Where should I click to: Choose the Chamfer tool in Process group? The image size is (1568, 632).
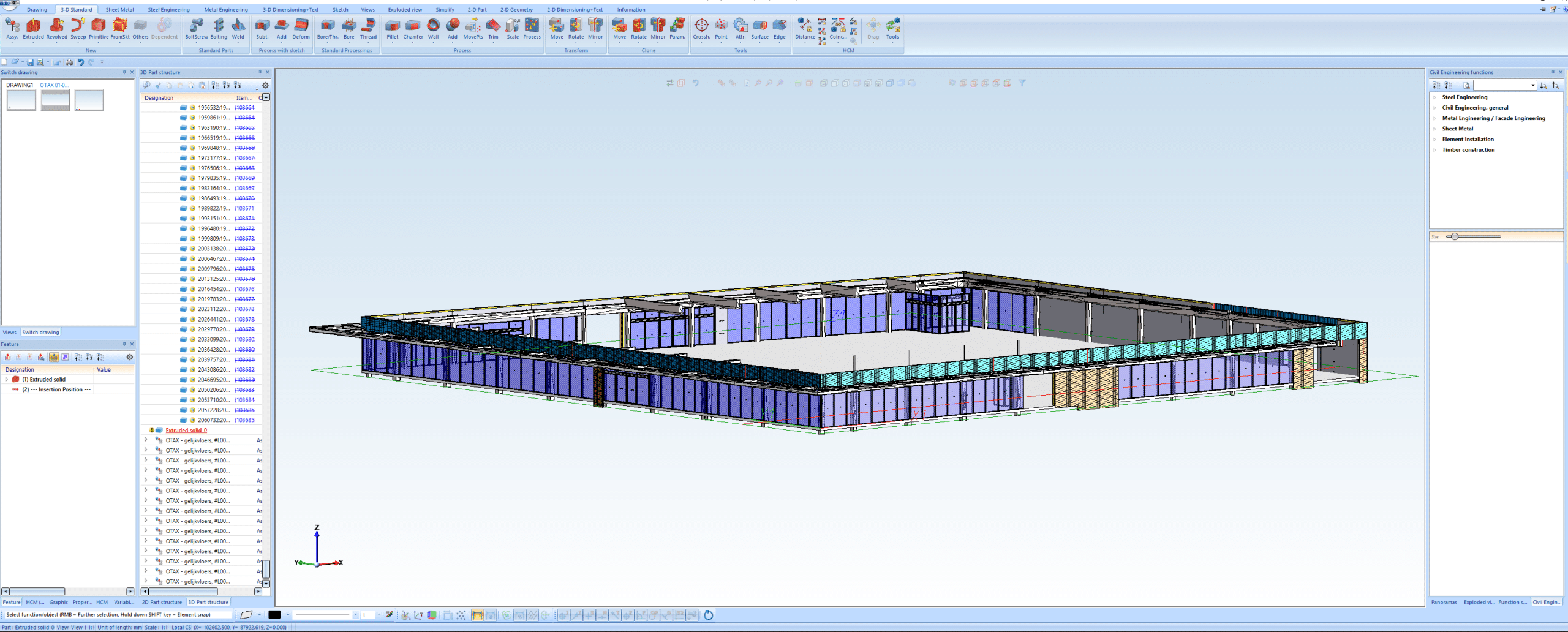[413, 28]
